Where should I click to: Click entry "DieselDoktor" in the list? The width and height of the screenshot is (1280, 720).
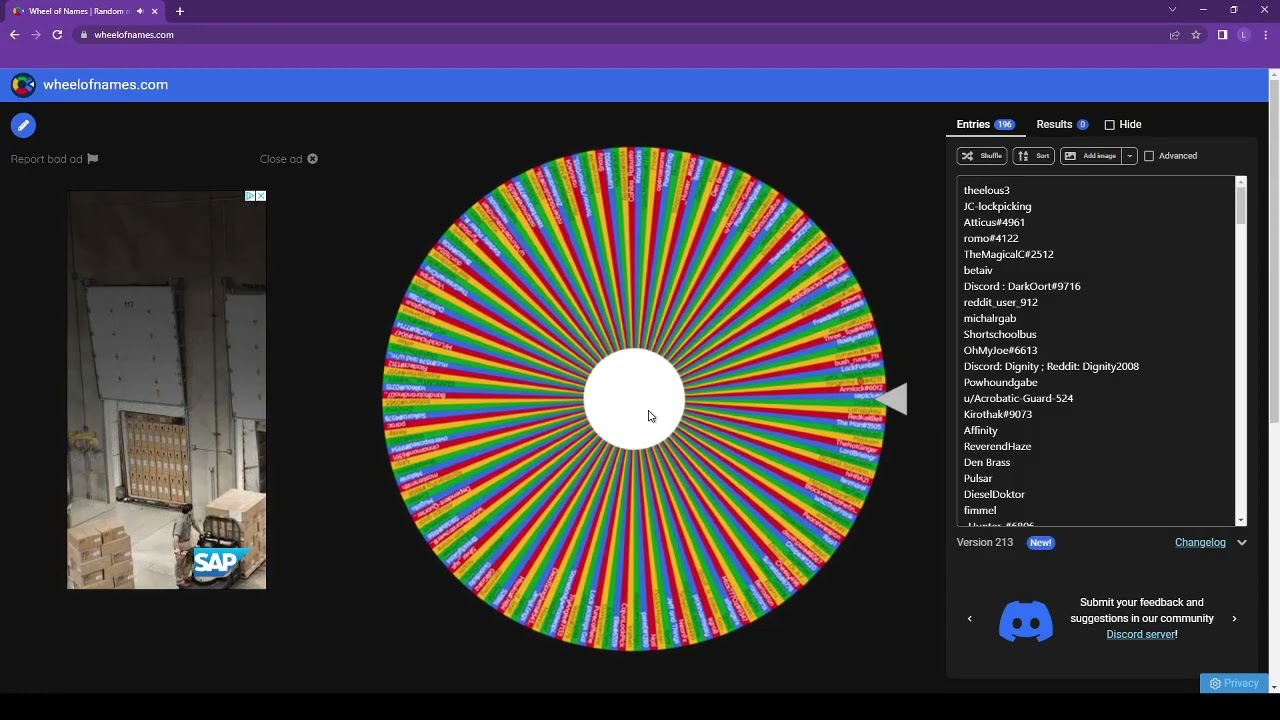[994, 495]
